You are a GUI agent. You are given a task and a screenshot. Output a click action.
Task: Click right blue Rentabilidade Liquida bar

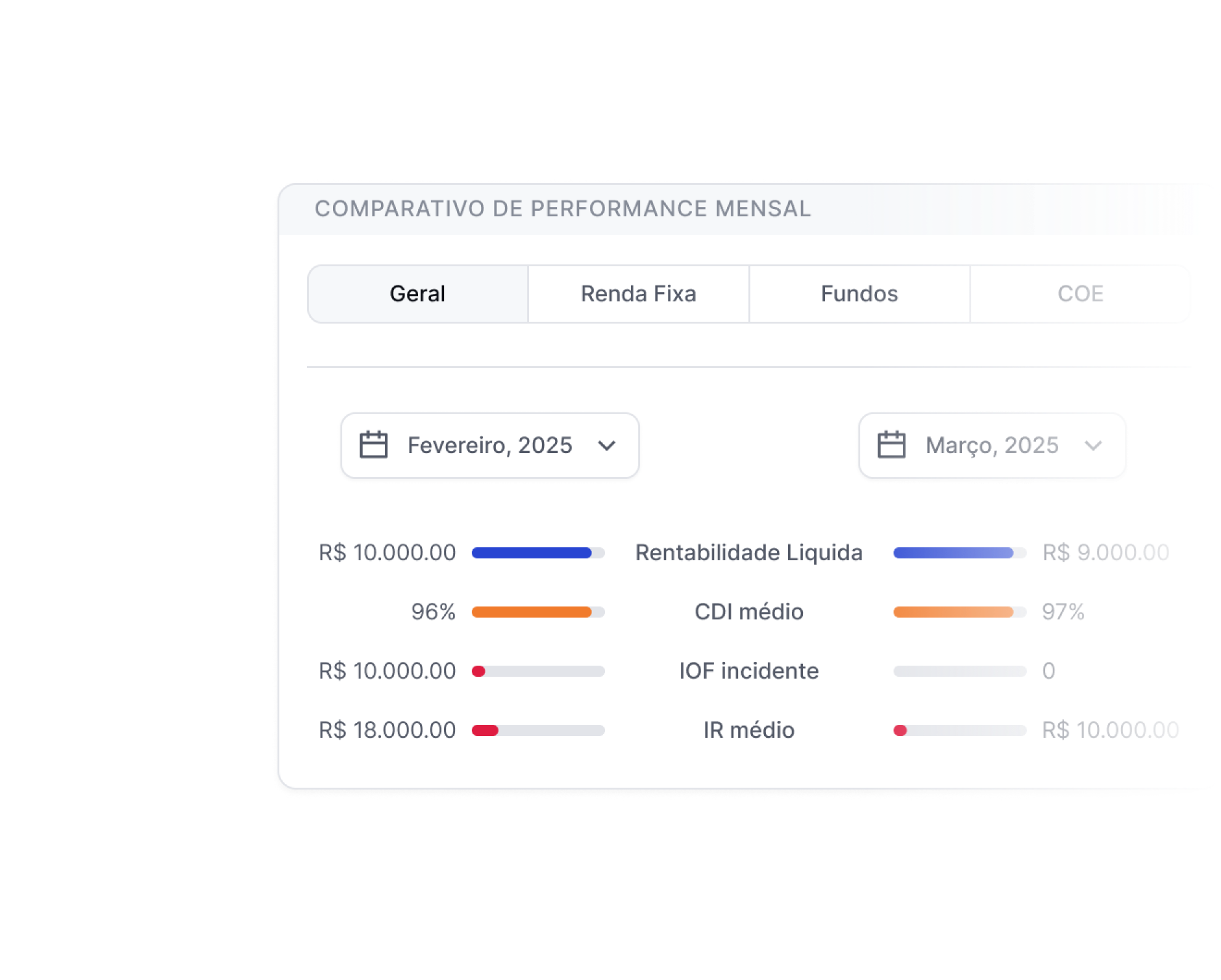pos(953,553)
